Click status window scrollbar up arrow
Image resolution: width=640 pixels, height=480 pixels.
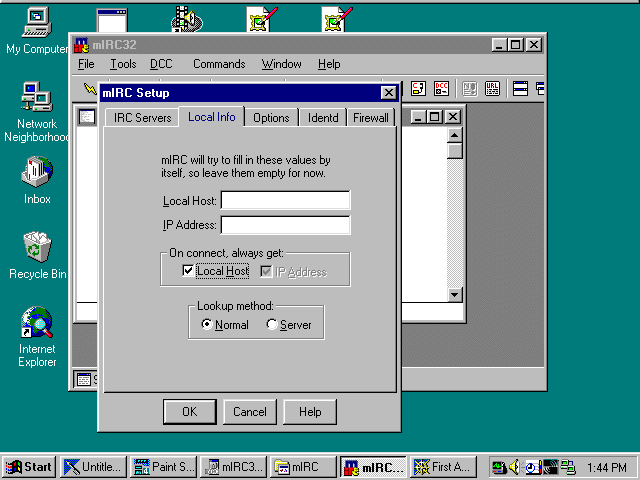pos(455,135)
